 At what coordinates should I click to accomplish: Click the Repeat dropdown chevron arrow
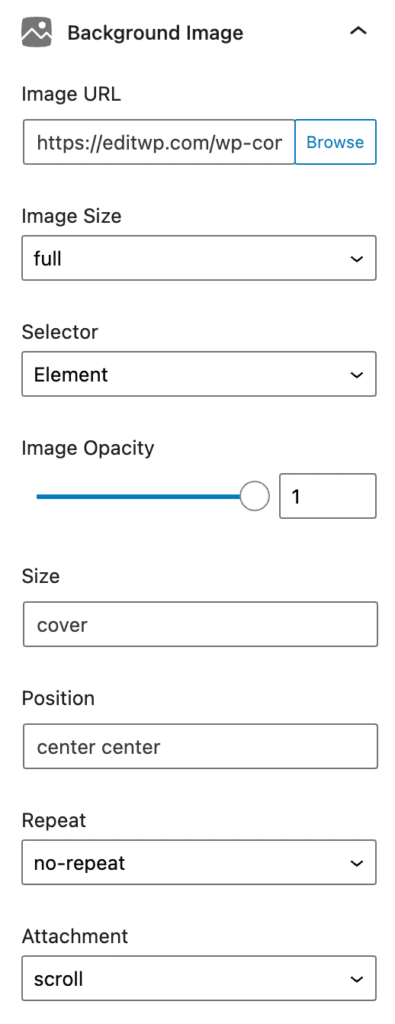(356, 863)
